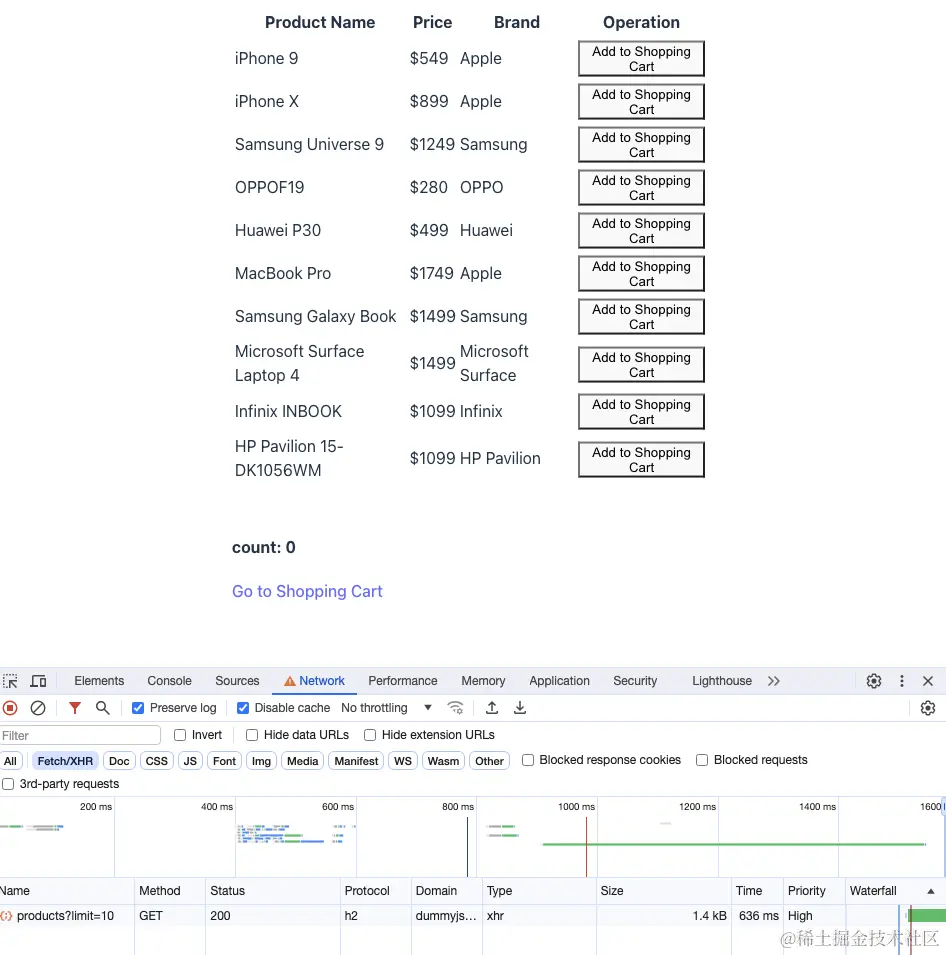The image size is (946, 955).
Task: Open network search magnifier icon
Action: coord(102,708)
